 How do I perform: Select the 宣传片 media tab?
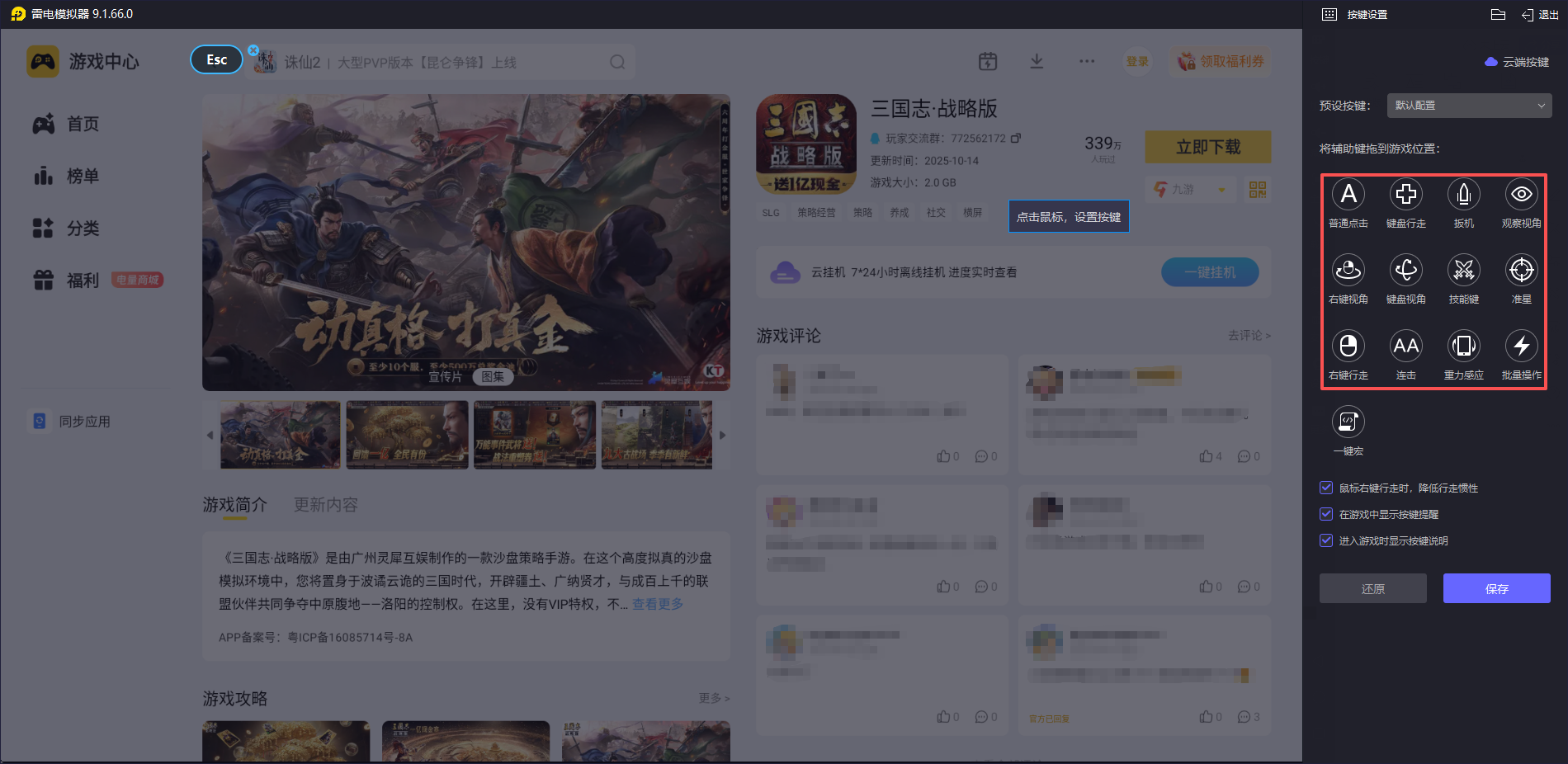(x=445, y=376)
